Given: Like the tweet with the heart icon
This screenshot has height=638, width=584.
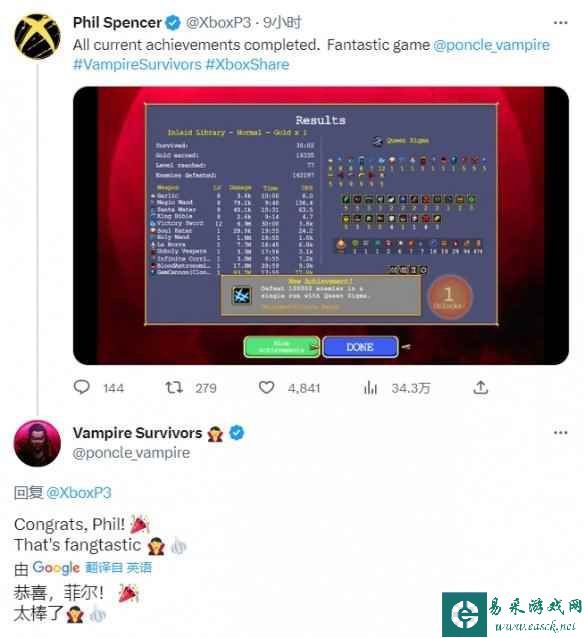Looking at the screenshot, I should (x=267, y=387).
